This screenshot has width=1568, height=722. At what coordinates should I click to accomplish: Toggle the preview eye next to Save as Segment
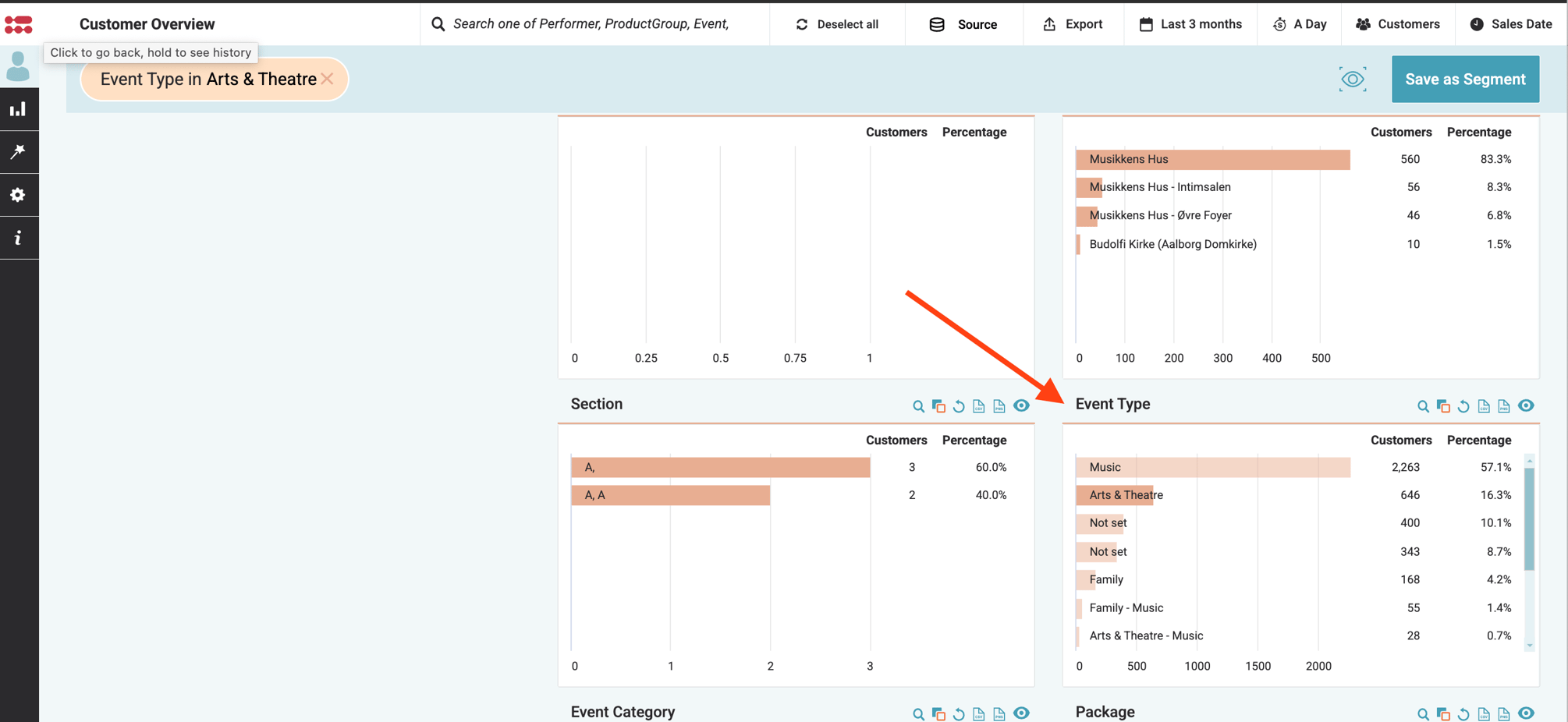tap(1353, 79)
